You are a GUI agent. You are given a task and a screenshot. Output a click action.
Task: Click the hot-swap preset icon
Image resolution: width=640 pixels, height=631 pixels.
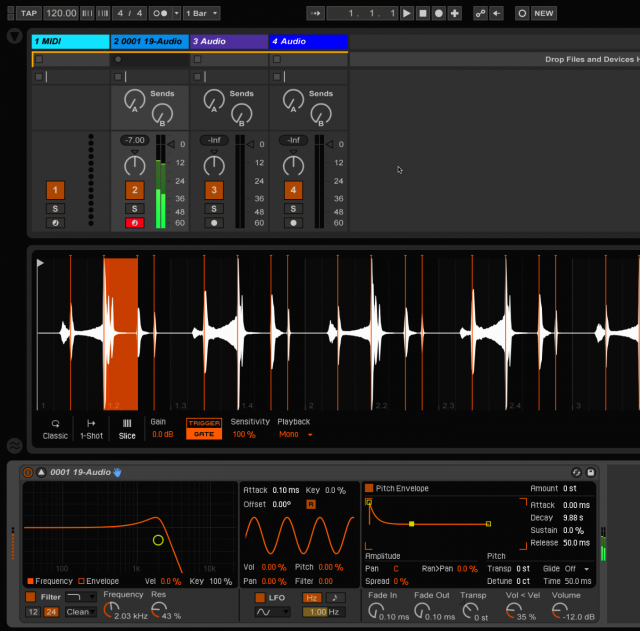[x=577, y=472]
